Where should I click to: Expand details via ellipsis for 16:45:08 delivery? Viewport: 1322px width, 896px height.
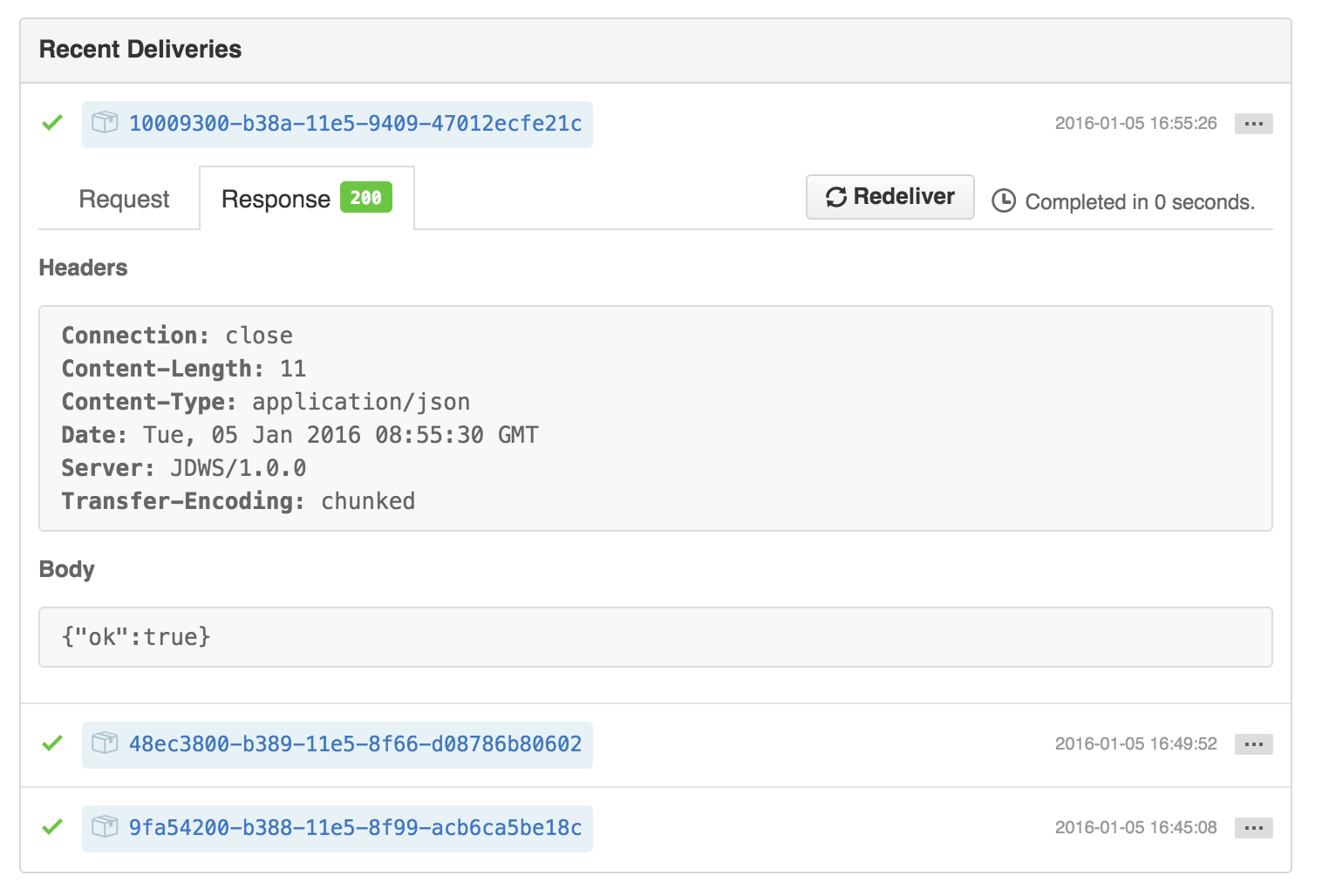coord(1253,828)
